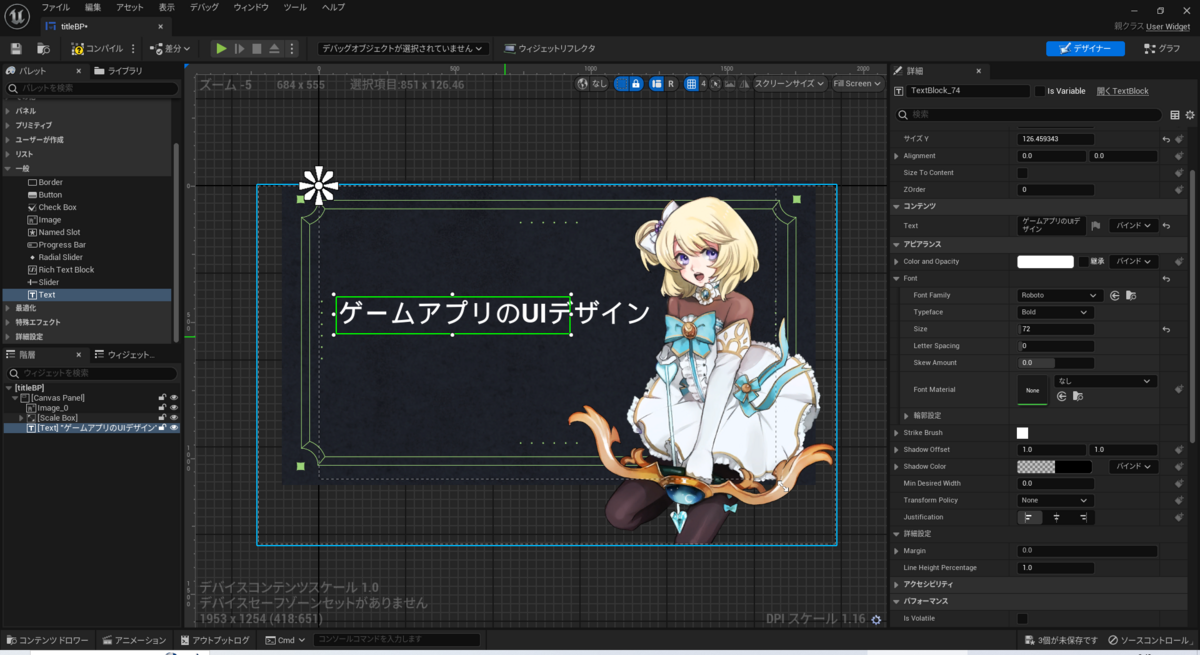Viewport: 1200px width, 655px height.
Task: Open the debug object selection dropdown
Action: (x=402, y=48)
